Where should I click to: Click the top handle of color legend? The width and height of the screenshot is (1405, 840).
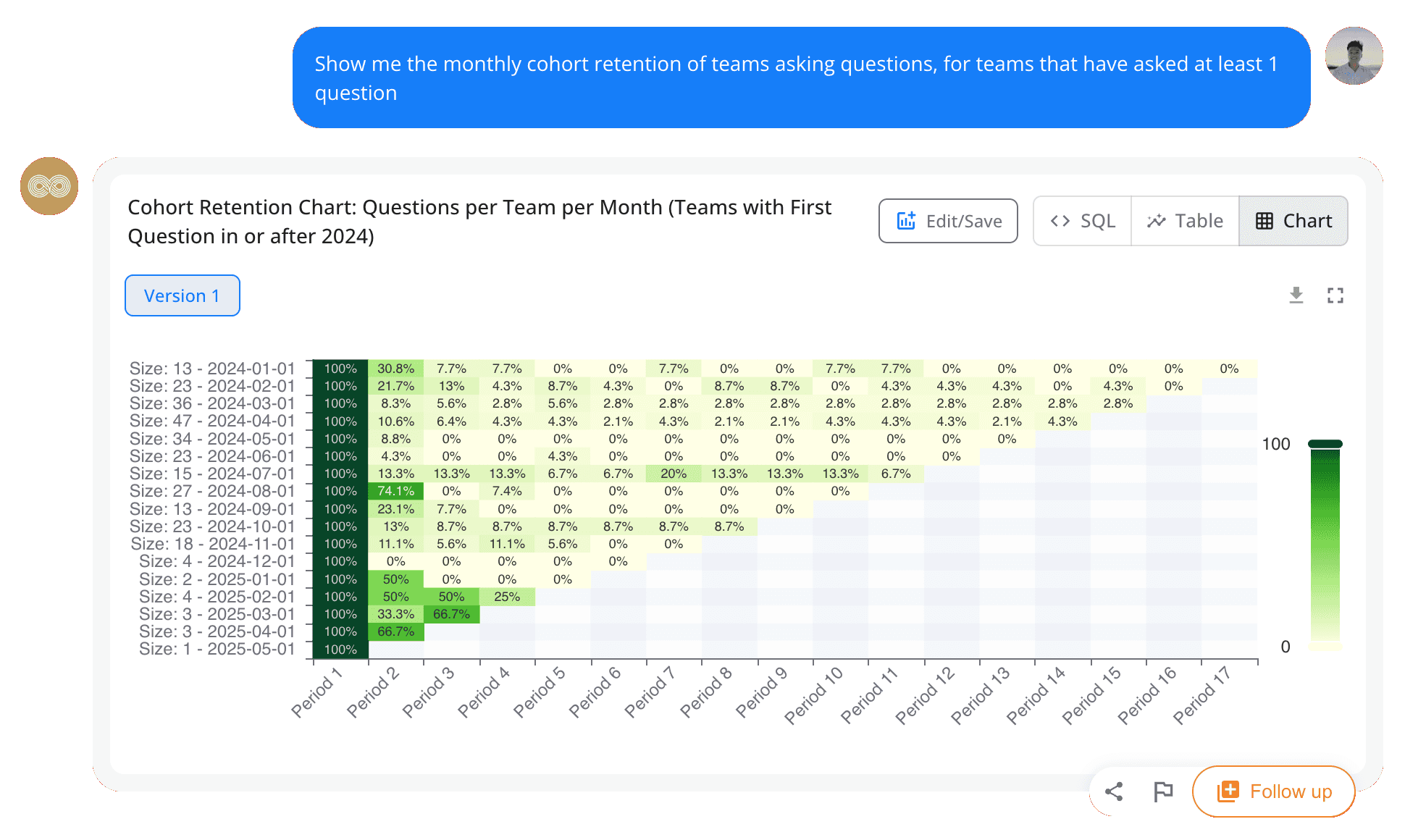click(1325, 444)
